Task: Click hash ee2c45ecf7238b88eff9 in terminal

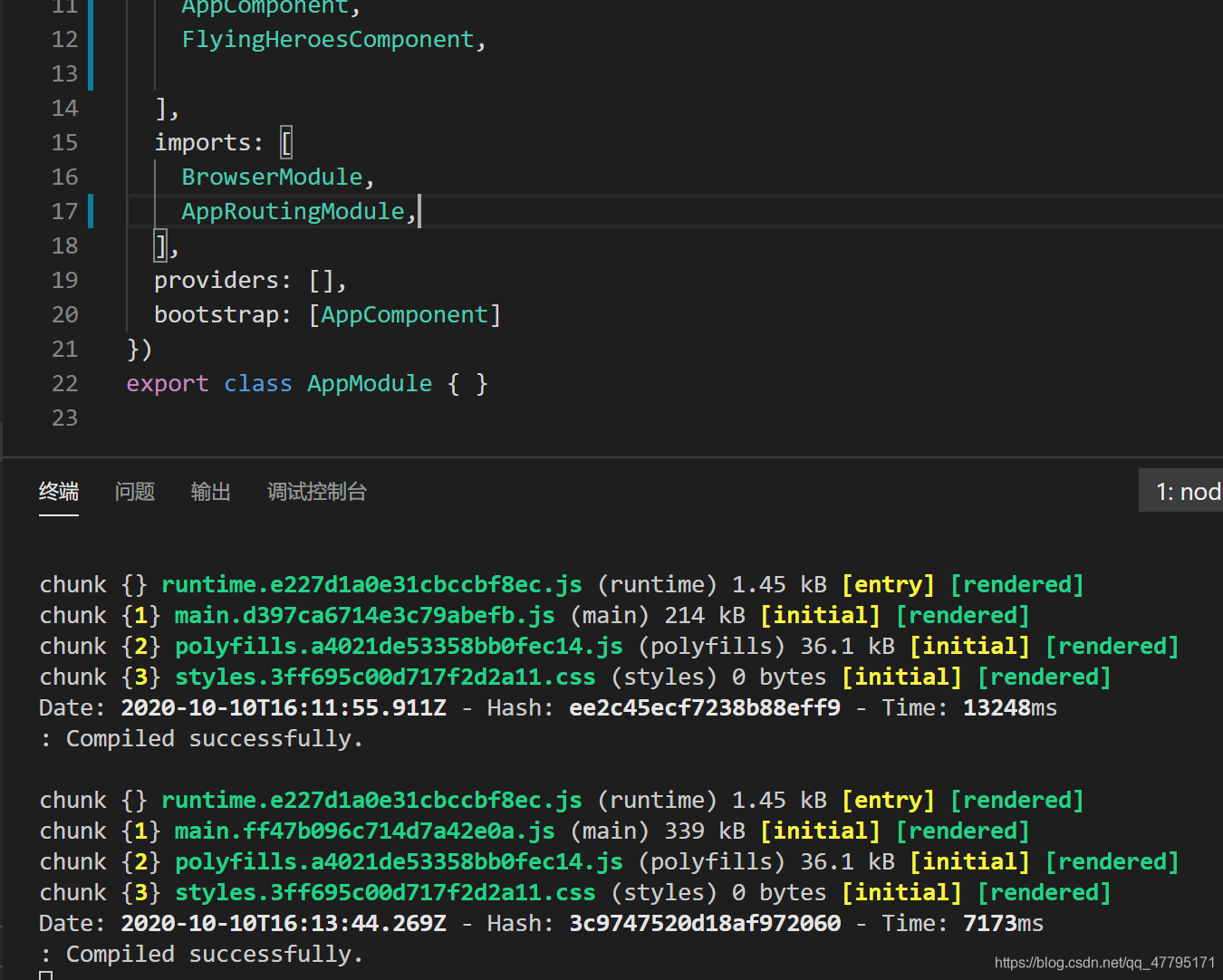Action: (x=705, y=707)
